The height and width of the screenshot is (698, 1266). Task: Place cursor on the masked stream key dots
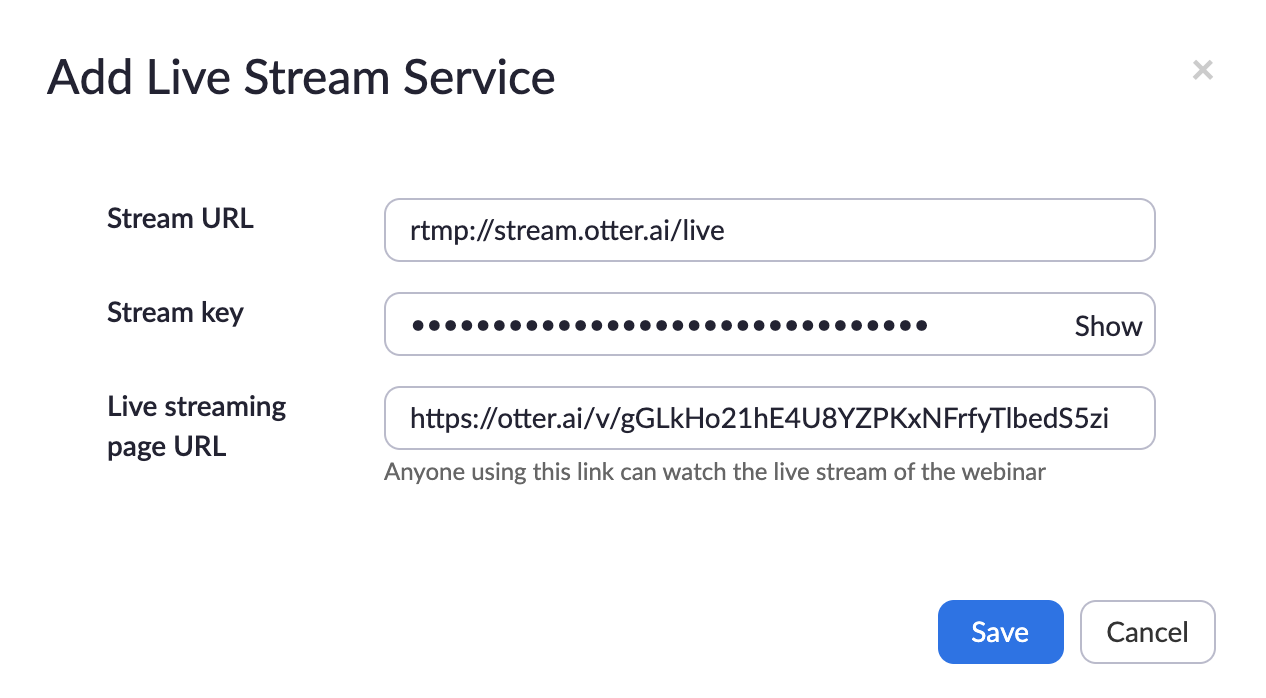[669, 326]
